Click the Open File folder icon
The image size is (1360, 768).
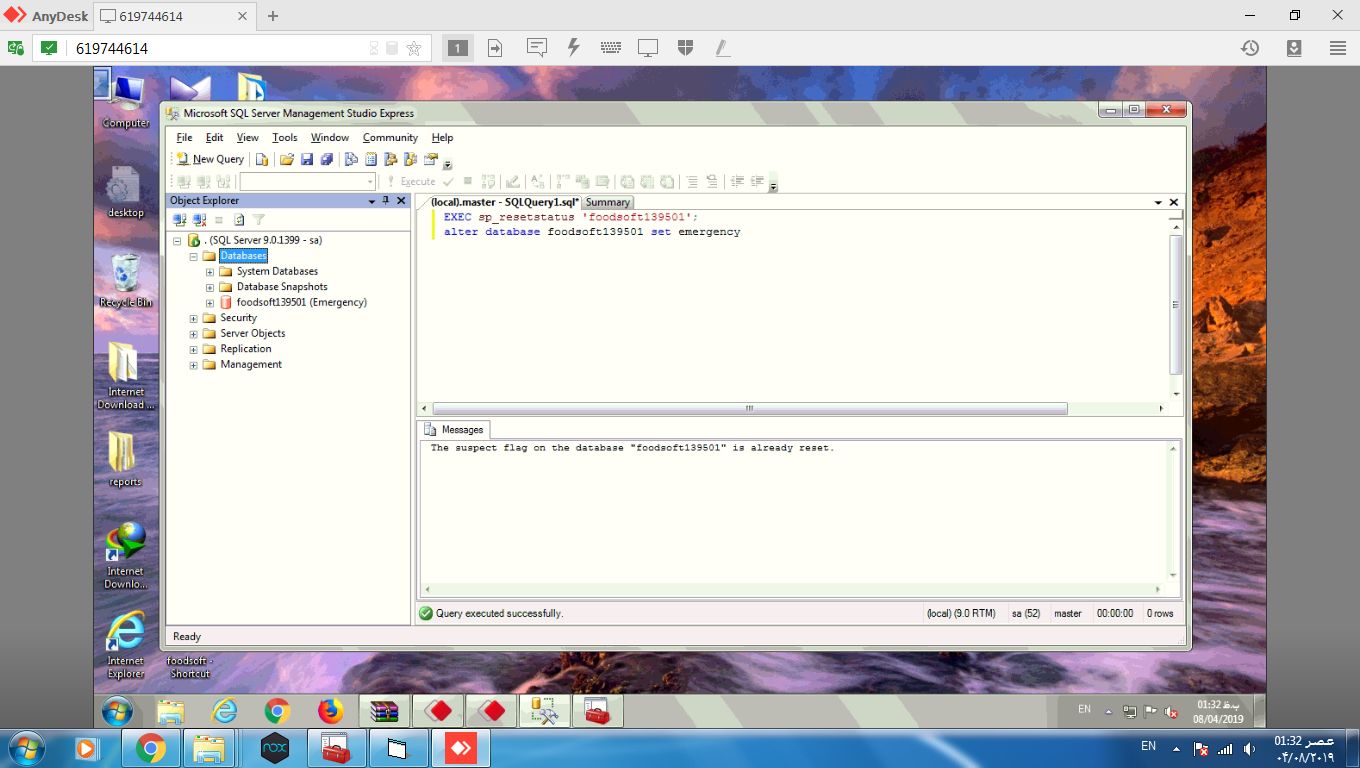287,159
